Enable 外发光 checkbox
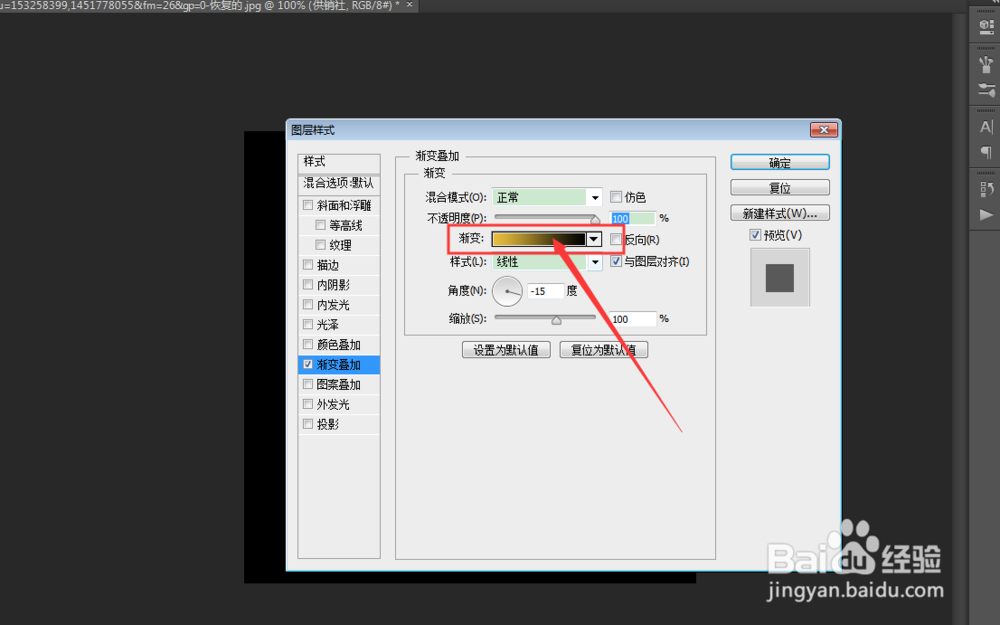Image resolution: width=1000 pixels, height=625 pixels. 308,404
